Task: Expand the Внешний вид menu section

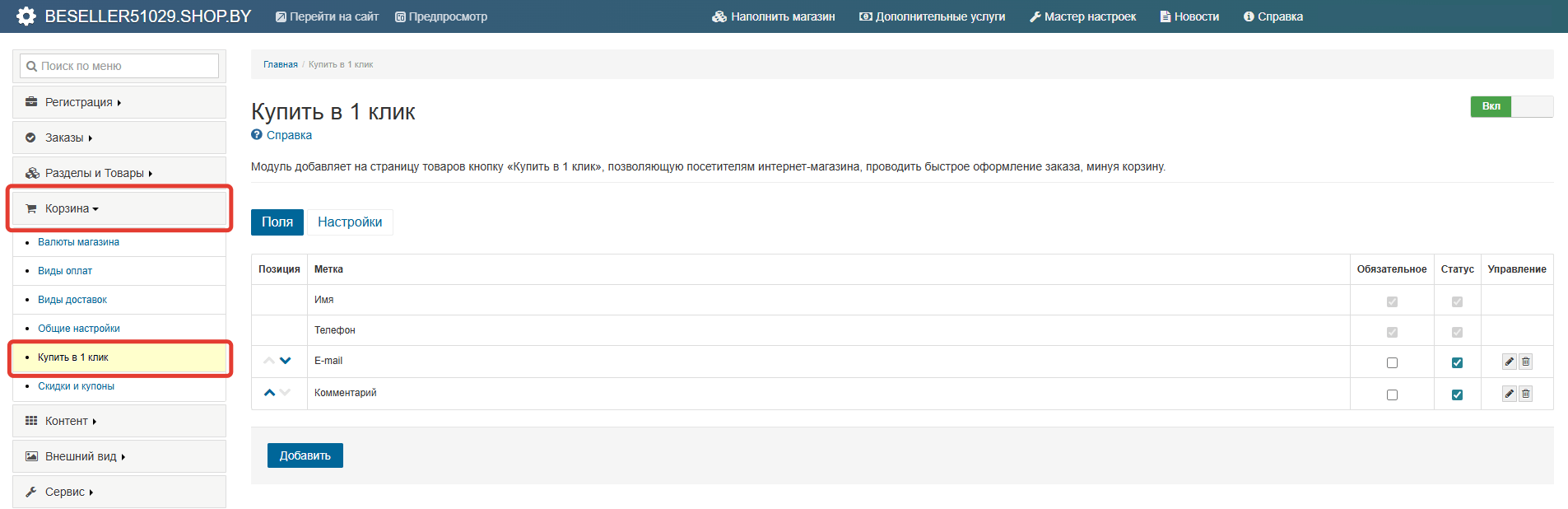Action: [x=119, y=456]
